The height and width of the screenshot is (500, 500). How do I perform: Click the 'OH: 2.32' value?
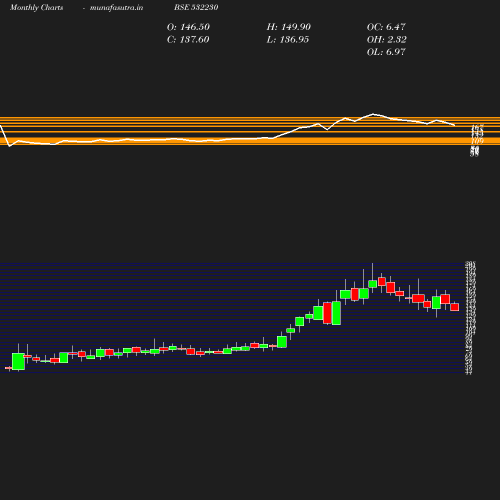tap(387, 39)
